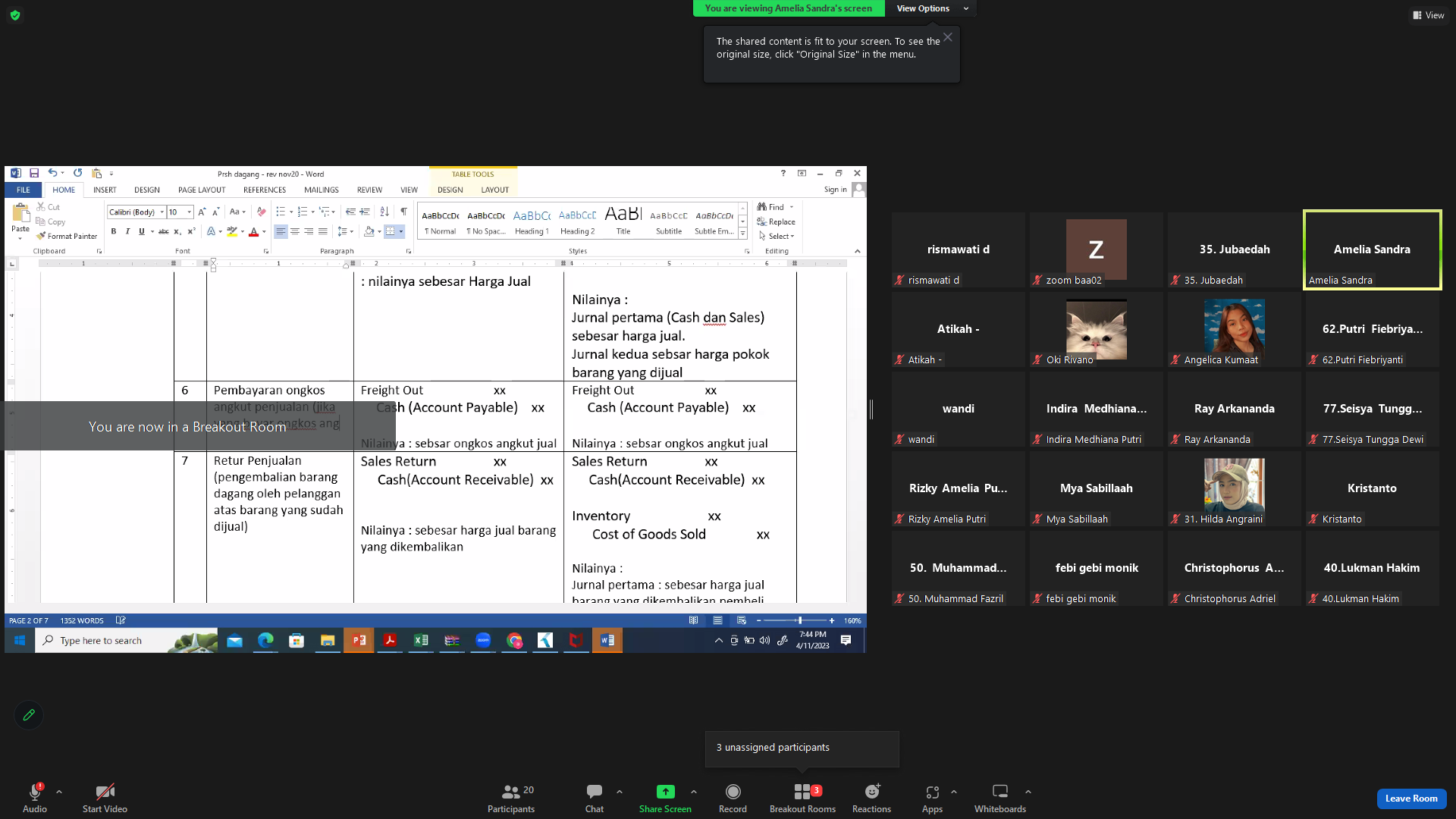
Task: Switch to the MAILINGS ribbon tab
Action: [322, 190]
